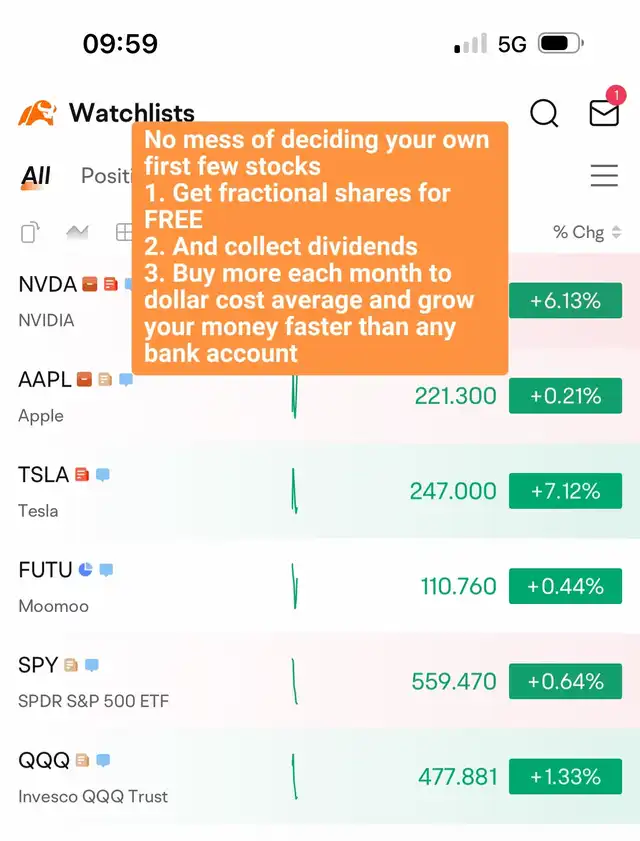Open the search magnifier icon
This screenshot has width=640, height=841.
pyautogui.click(x=544, y=113)
